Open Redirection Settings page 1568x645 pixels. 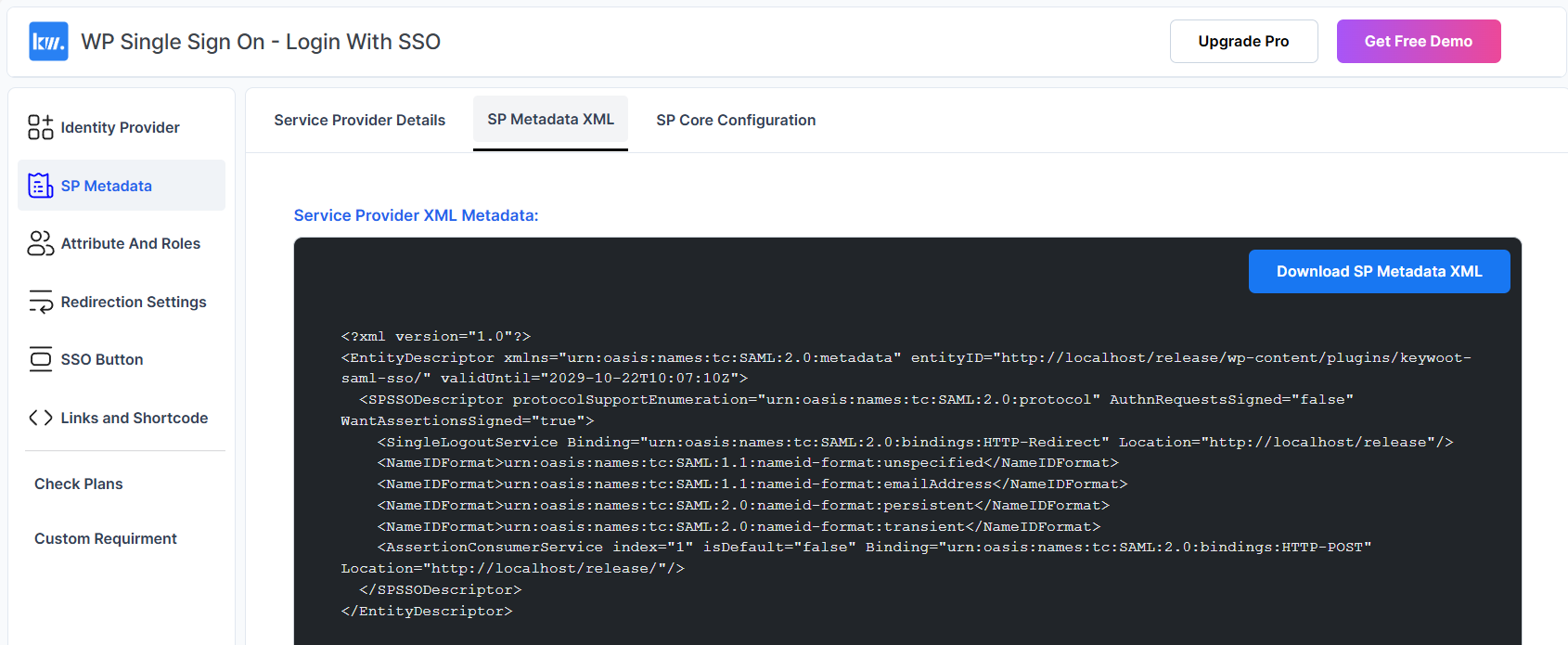[x=122, y=302]
